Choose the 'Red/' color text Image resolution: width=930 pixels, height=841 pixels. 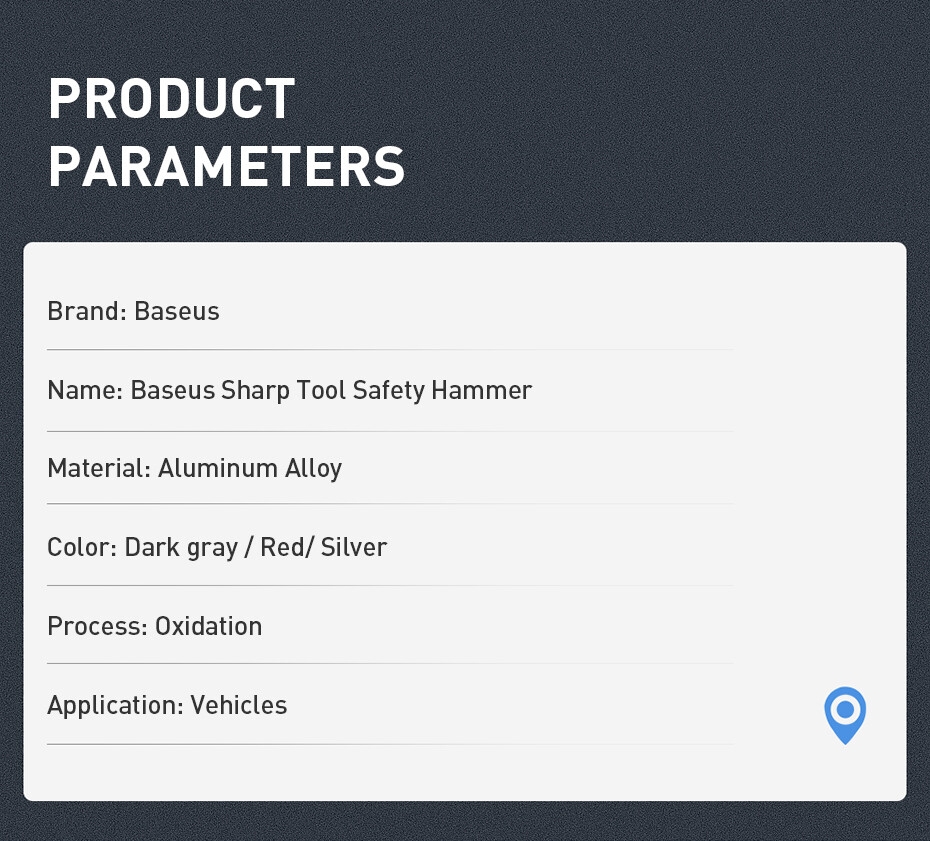286,547
